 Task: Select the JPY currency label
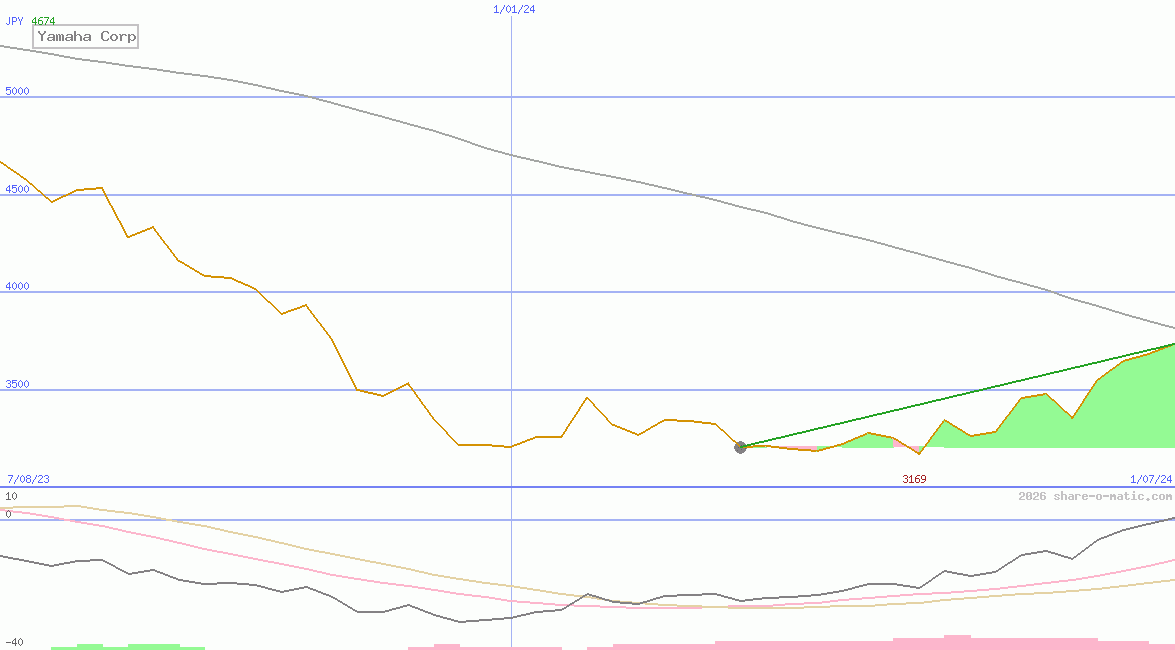click(x=14, y=21)
